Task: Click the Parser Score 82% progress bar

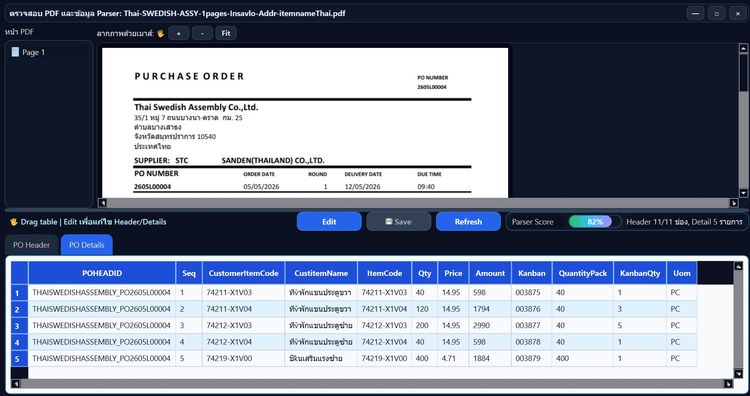Action: pyautogui.click(x=595, y=222)
